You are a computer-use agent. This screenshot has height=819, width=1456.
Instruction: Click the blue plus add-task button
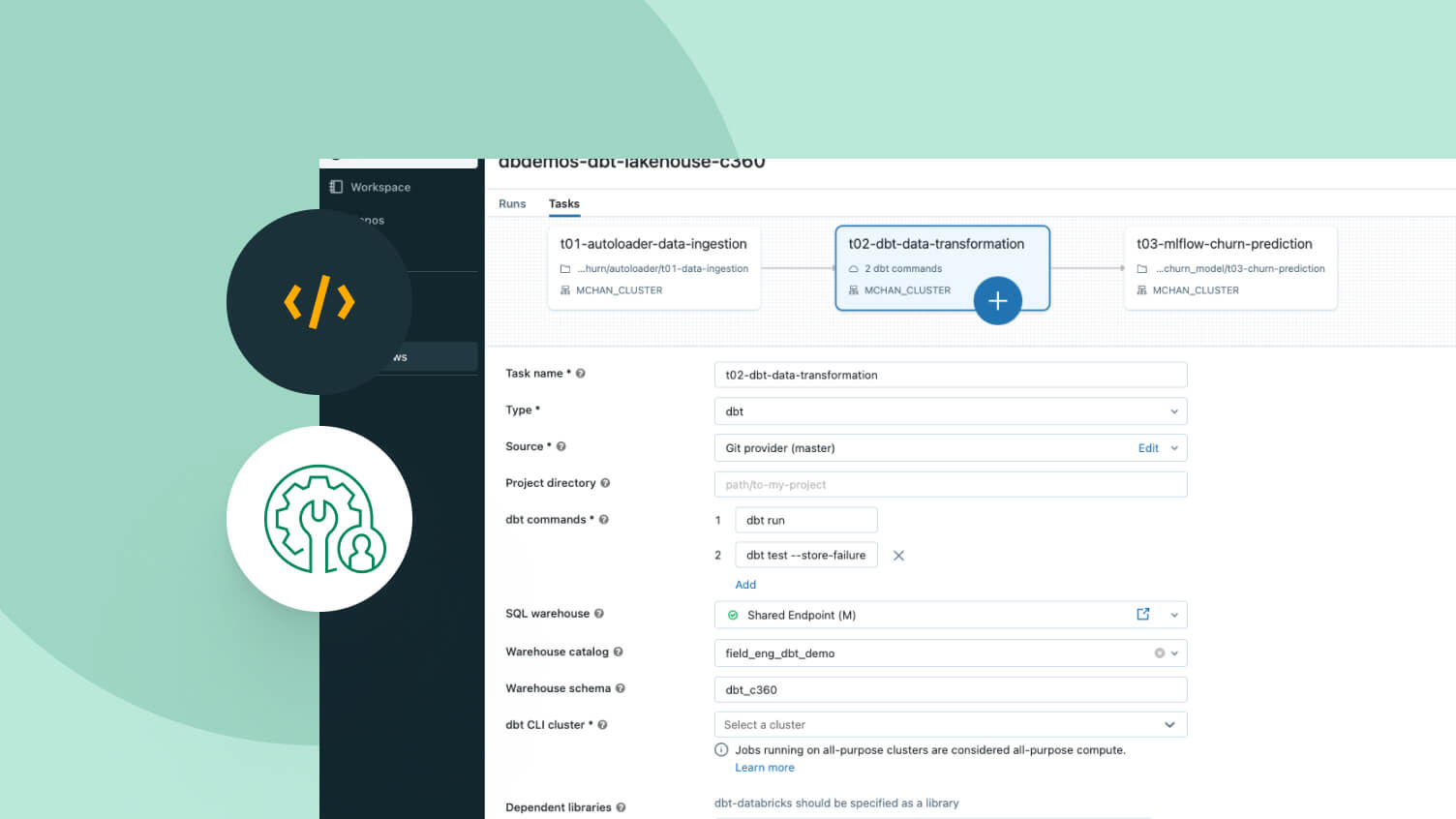coord(997,300)
